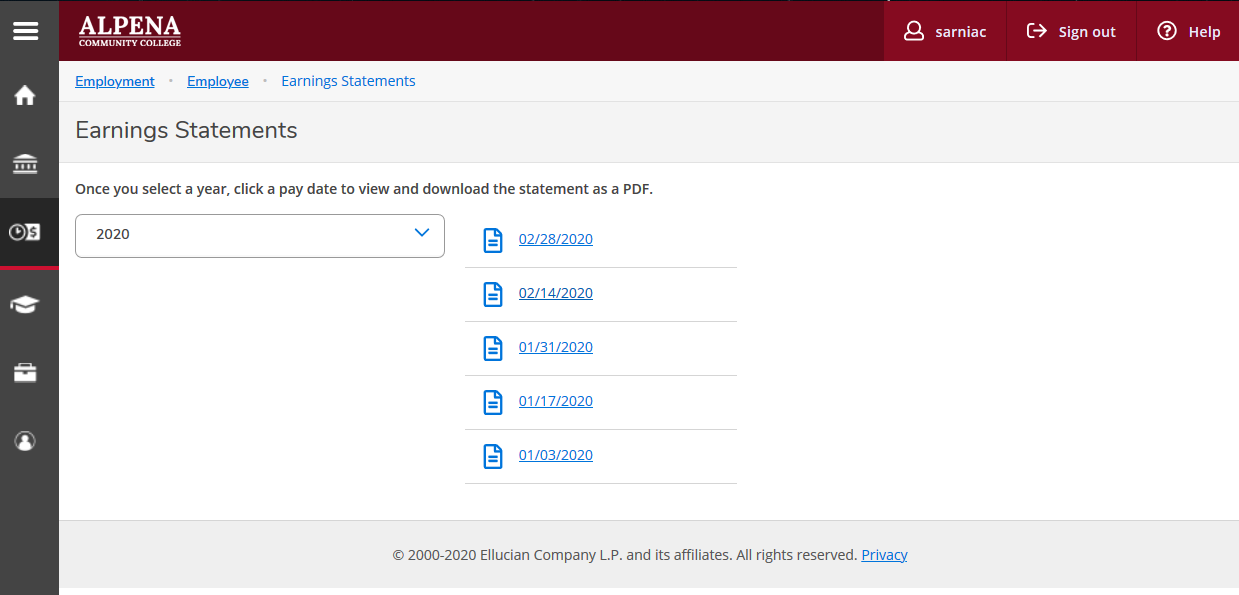Open the User Options person icon
The width and height of the screenshot is (1239, 595).
coord(25,441)
